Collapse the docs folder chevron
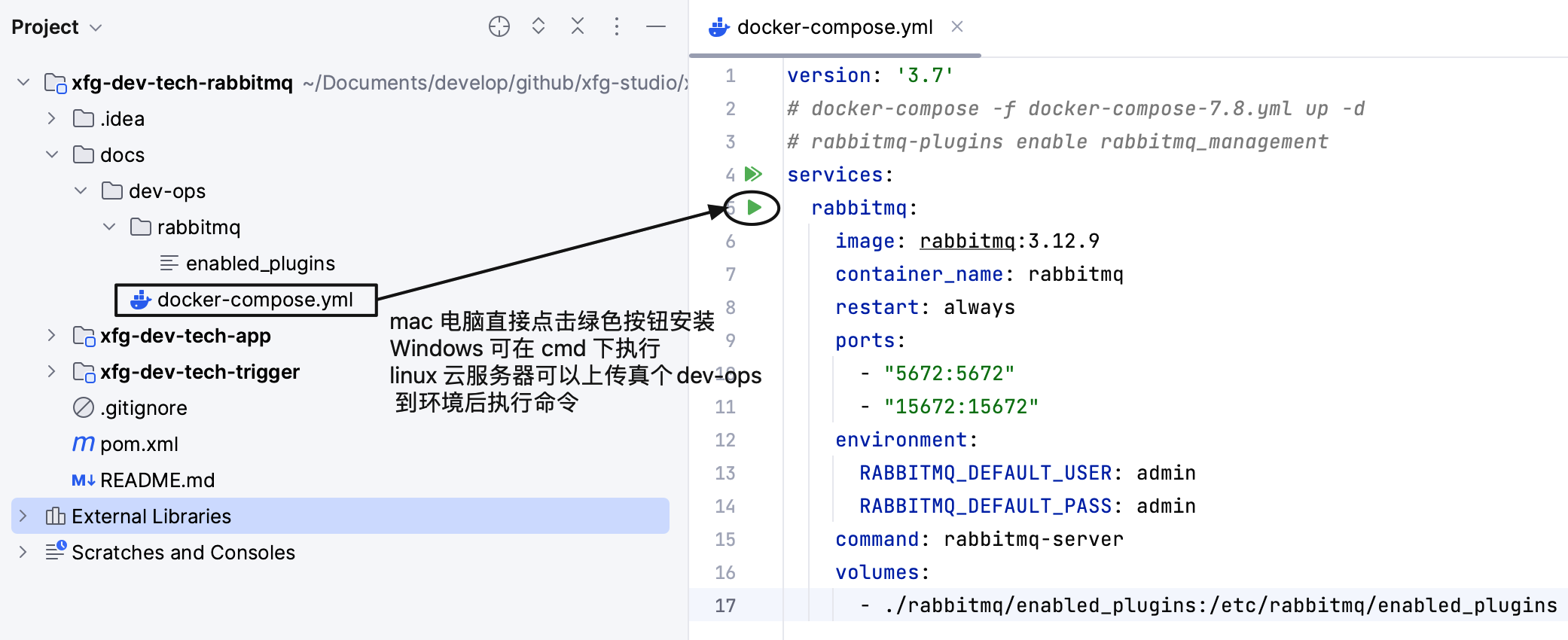1568x640 pixels. 52,154
